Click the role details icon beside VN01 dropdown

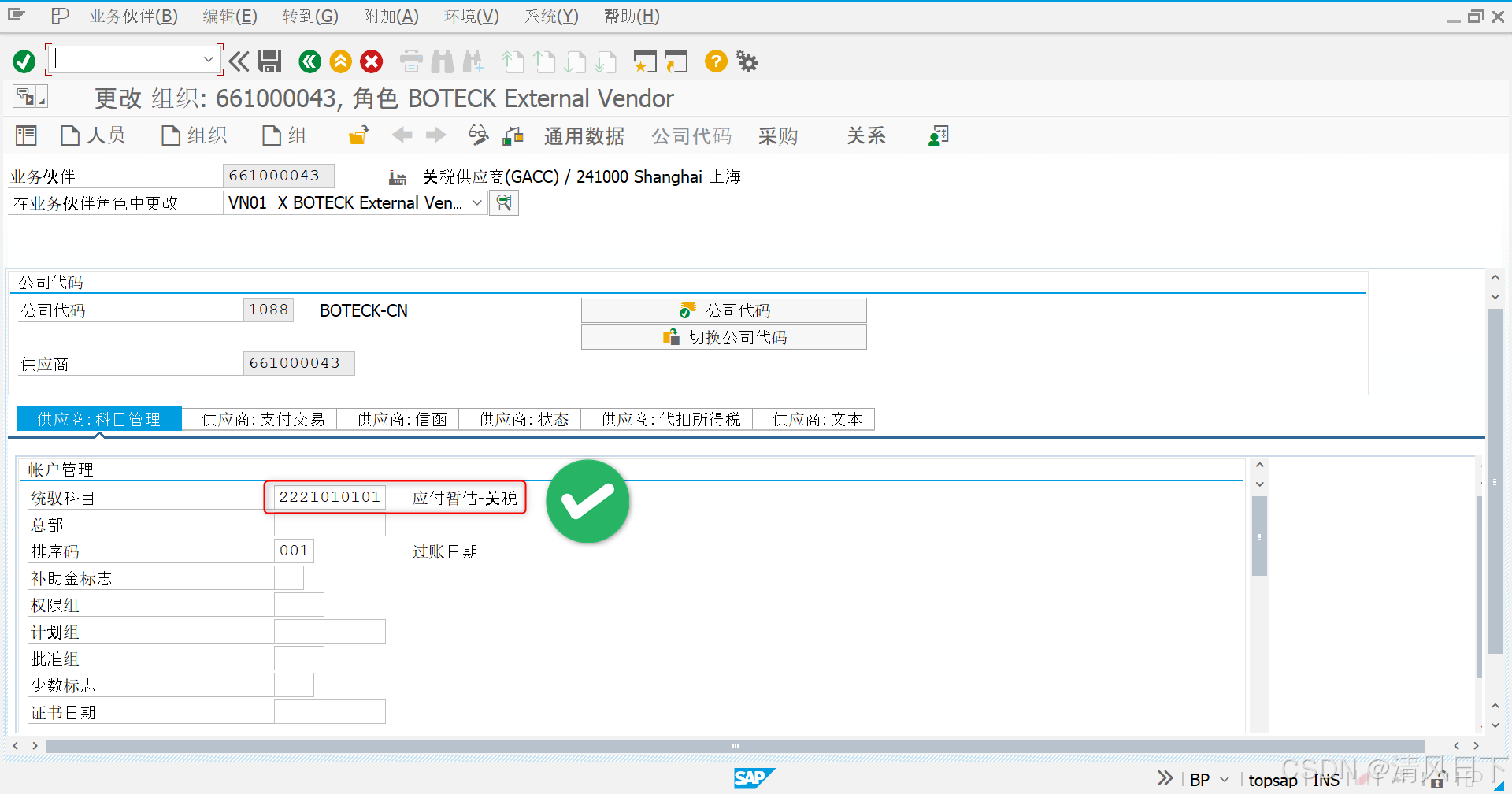click(504, 203)
